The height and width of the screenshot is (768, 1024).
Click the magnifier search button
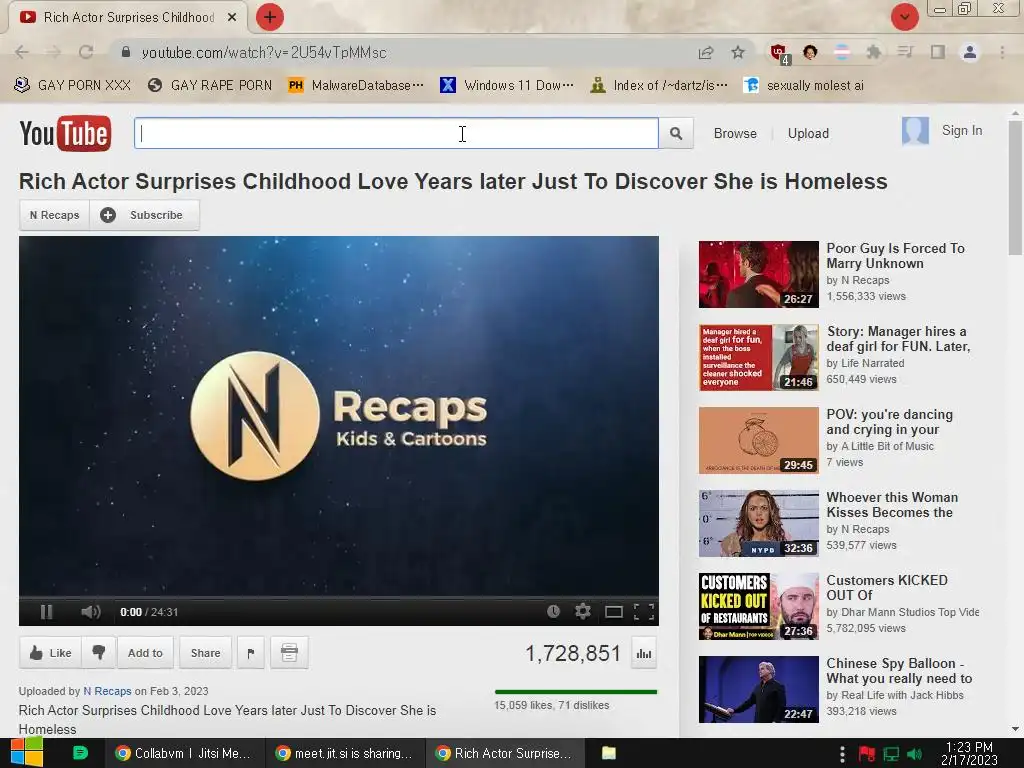(676, 133)
